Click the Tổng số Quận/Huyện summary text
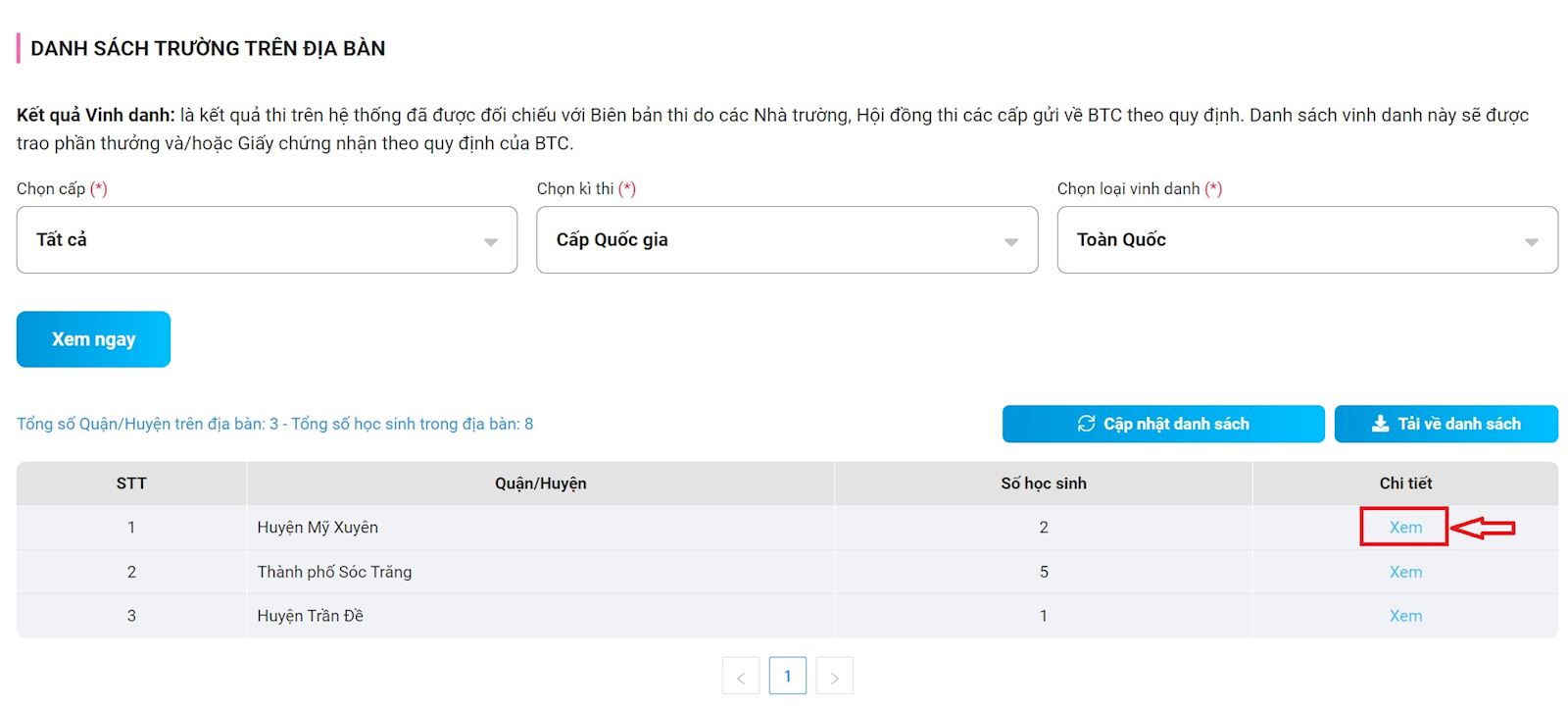This screenshot has height=710, width=1568. pyautogui.click(x=274, y=424)
